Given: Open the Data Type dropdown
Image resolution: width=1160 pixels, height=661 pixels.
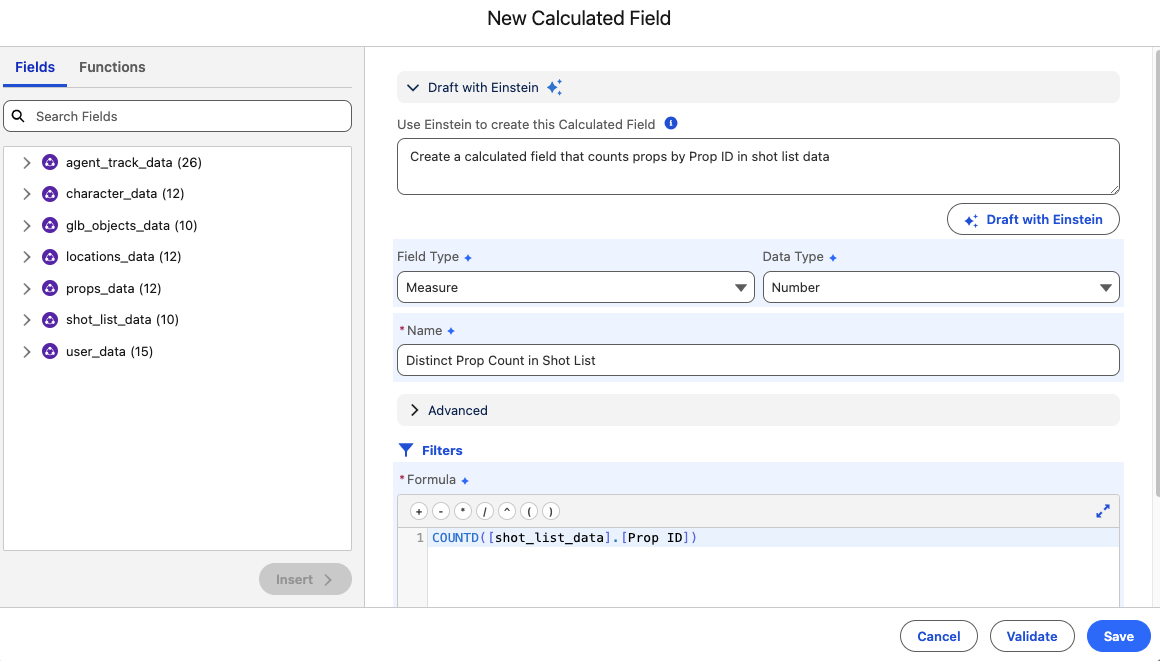Looking at the screenshot, I should pyautogui.click(x=940, y=288).
